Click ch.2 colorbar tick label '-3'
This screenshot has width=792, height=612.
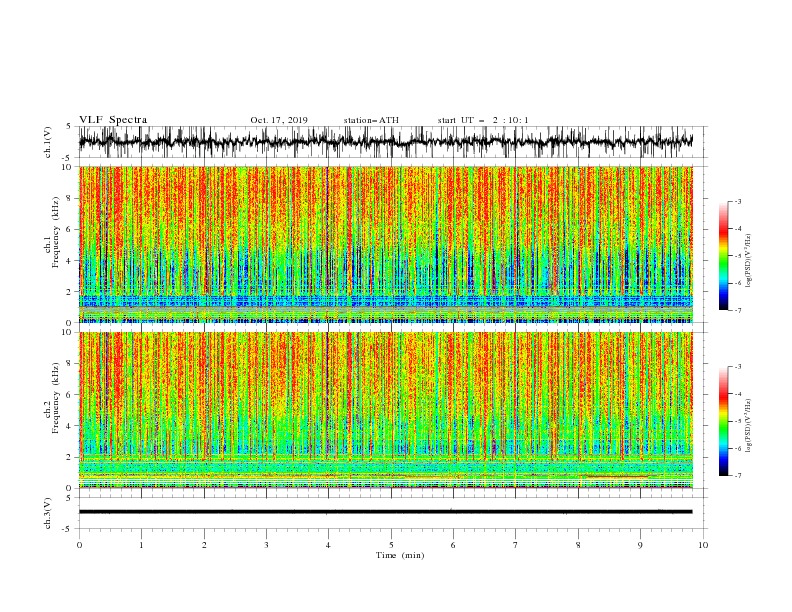point(737,367)
